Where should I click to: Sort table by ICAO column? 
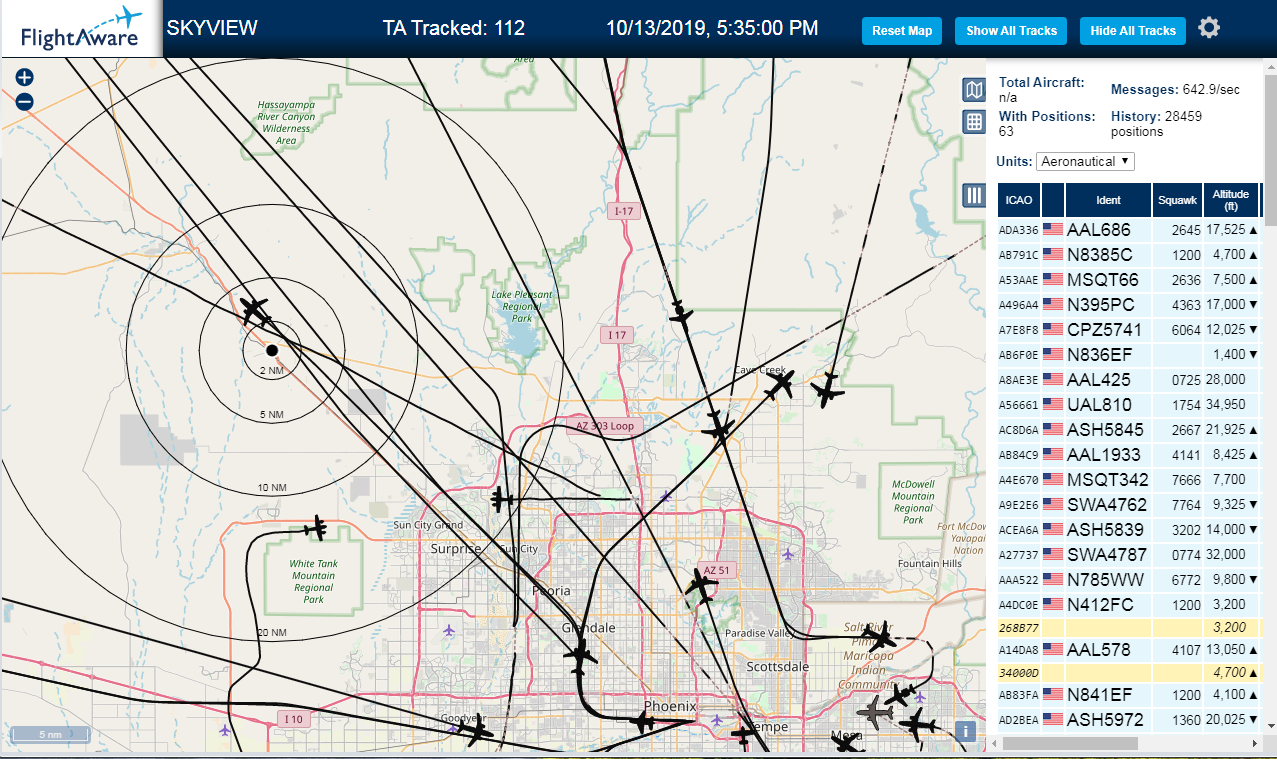[1018, 200]
